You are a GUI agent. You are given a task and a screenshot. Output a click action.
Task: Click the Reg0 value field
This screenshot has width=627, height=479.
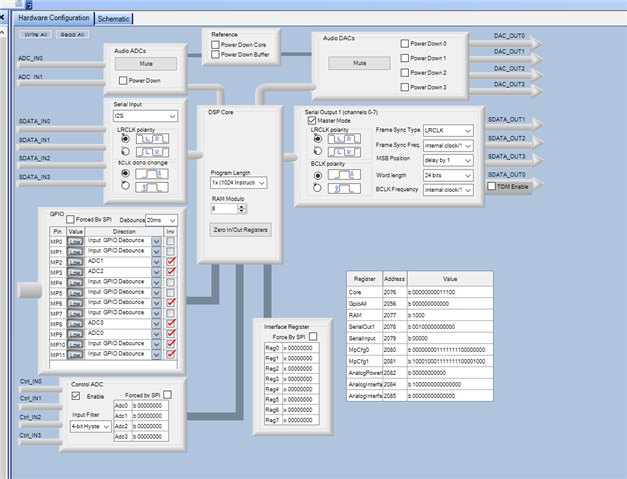point(301,348)
